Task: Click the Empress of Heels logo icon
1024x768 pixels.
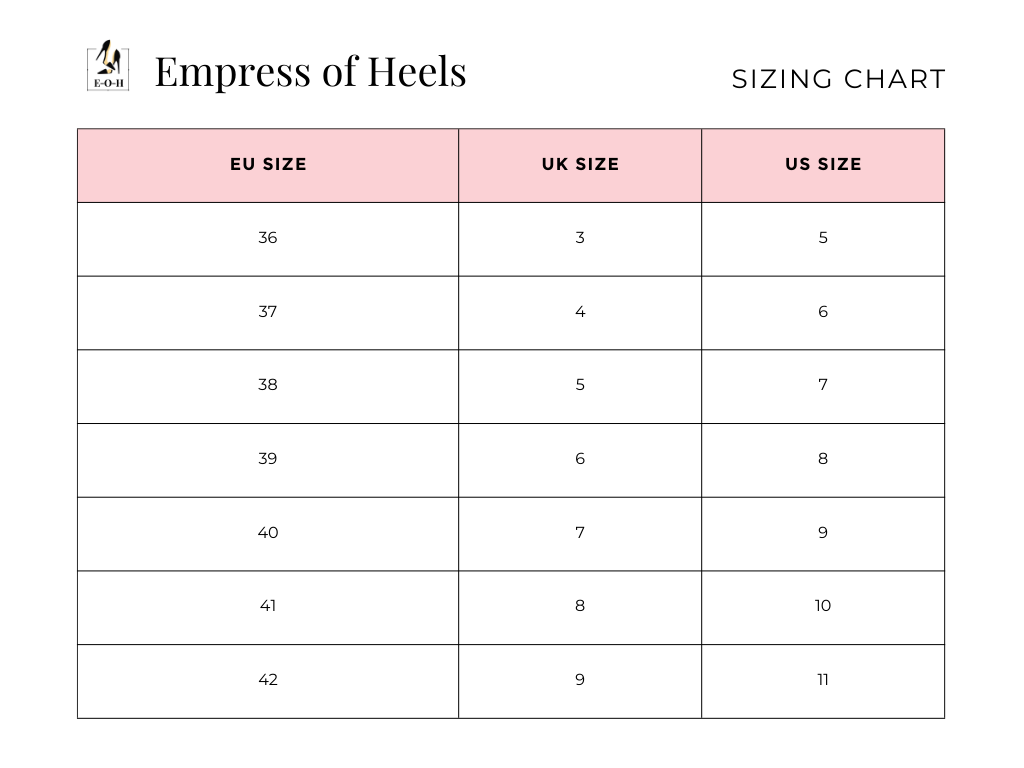Action: click(107, 66)
